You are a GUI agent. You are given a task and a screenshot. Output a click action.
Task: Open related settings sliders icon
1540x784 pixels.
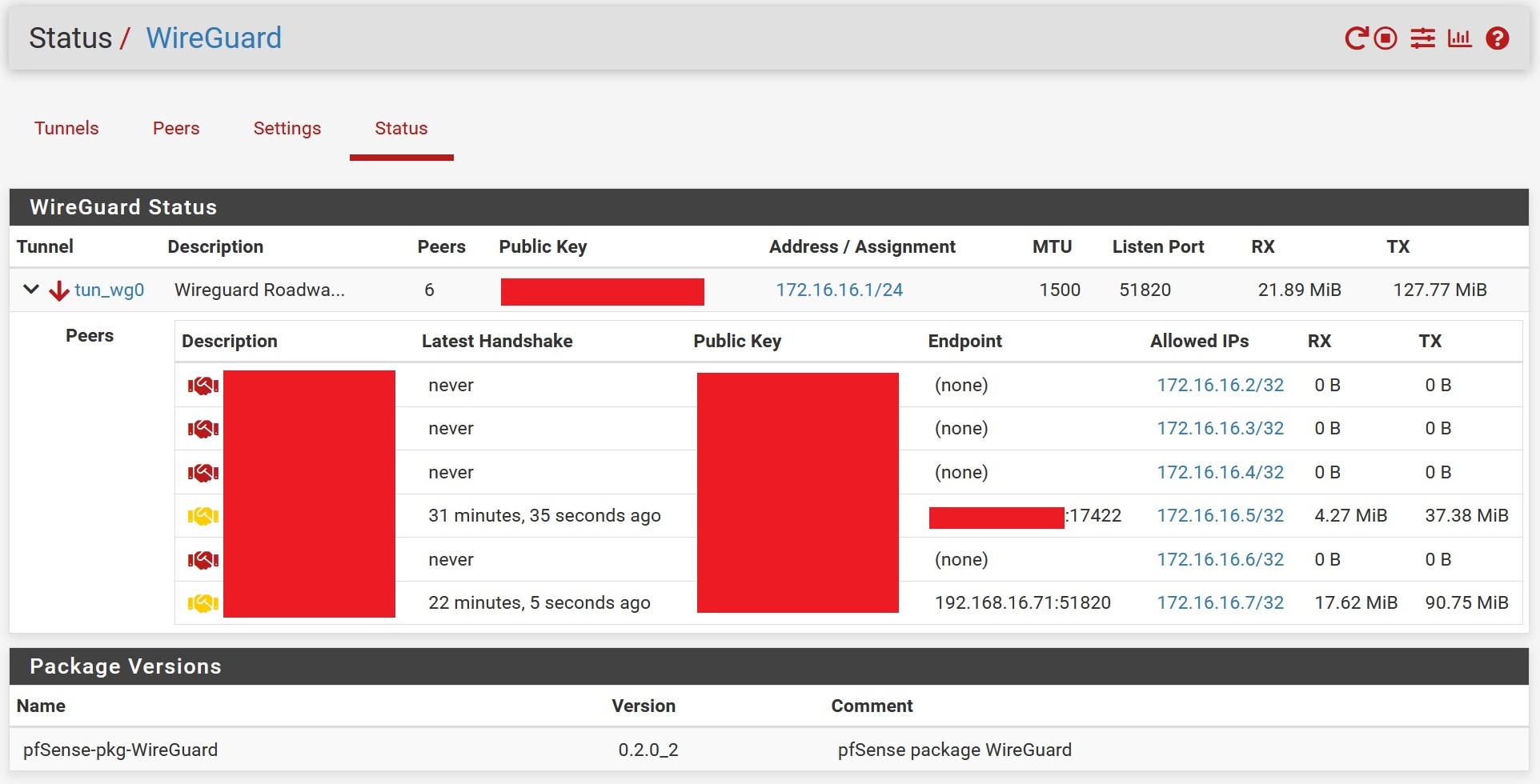click(1422, 38)
